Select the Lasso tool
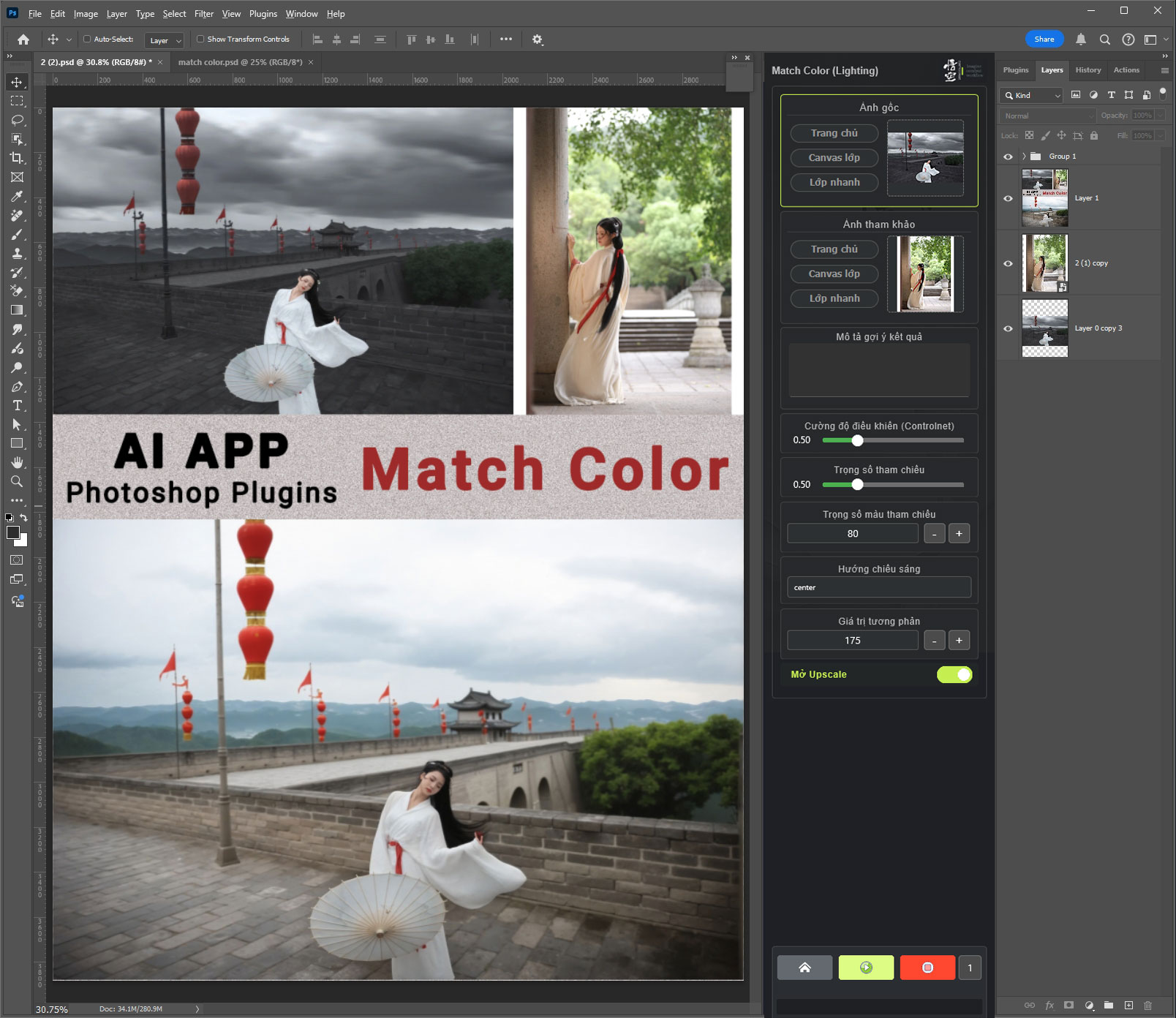Screen dimensions: 1176x1018 pos(17,120)
